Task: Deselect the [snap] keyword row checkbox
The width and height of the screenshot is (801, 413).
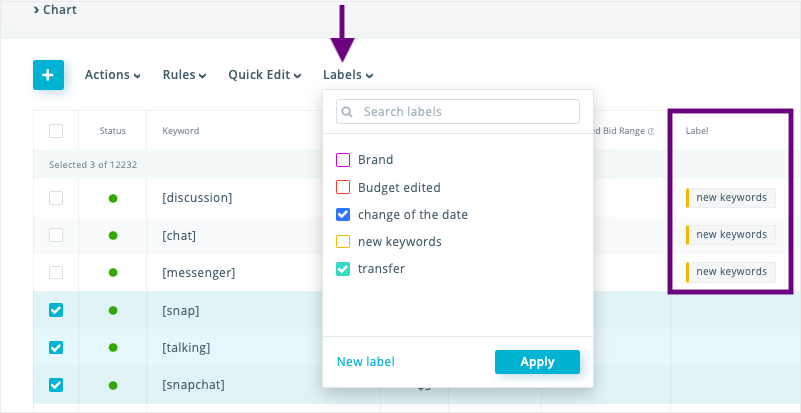Action: [x=56, y=311]
